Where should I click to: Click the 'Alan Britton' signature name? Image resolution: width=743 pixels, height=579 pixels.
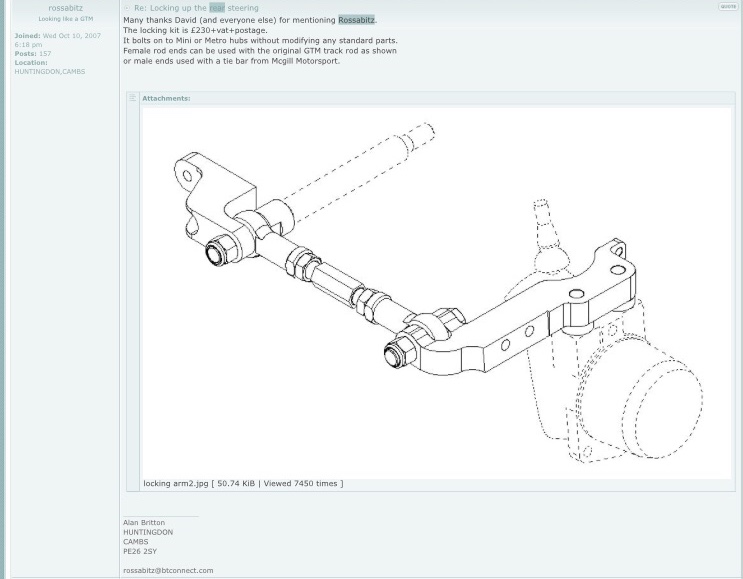[144, 523]
